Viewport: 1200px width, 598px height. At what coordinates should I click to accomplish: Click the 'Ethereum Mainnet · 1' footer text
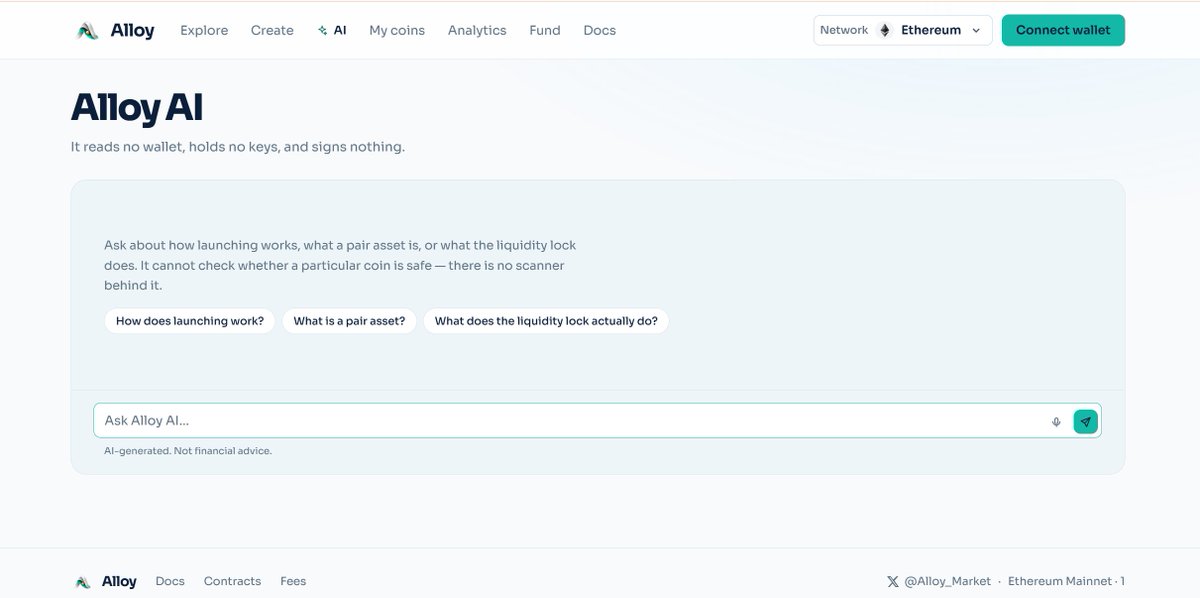click(x=1066, y=582)
